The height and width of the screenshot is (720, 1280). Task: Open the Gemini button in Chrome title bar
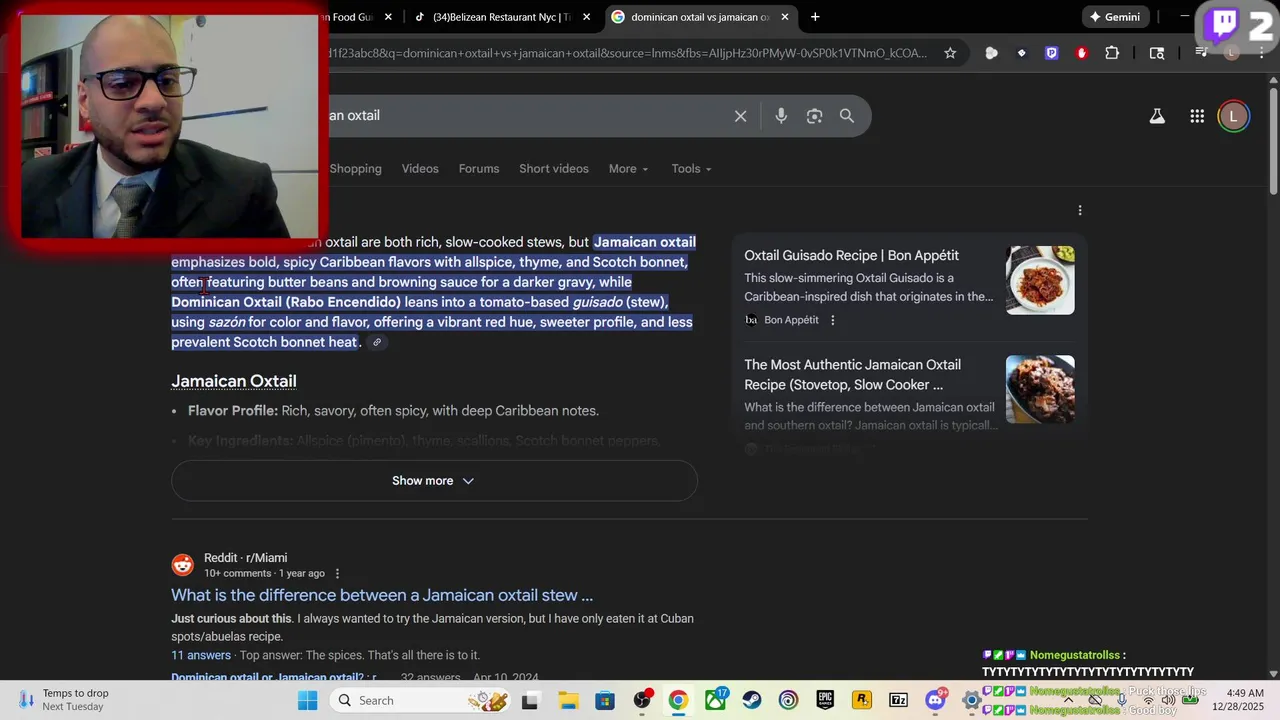click(x=1116, y=17)
